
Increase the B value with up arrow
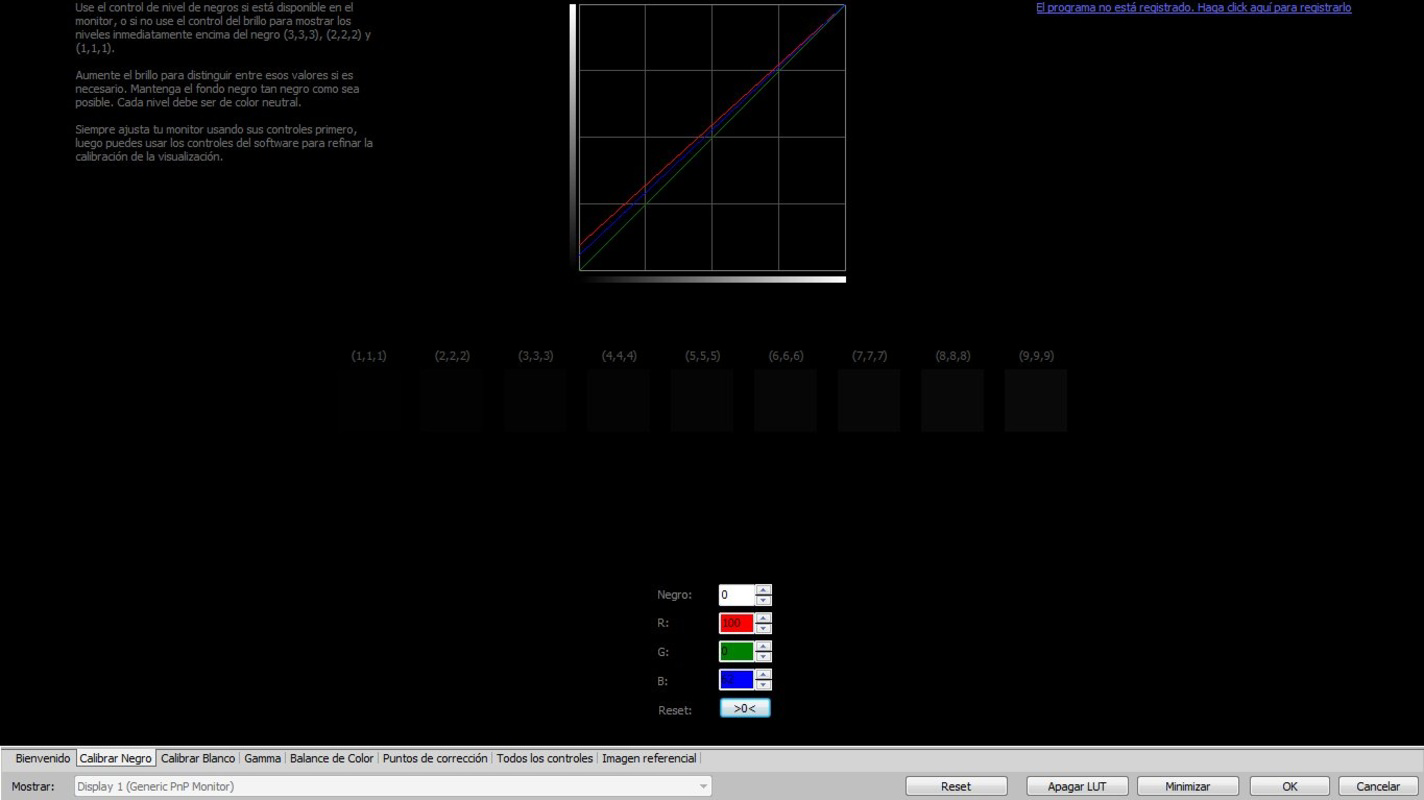[x=763, y=675]
